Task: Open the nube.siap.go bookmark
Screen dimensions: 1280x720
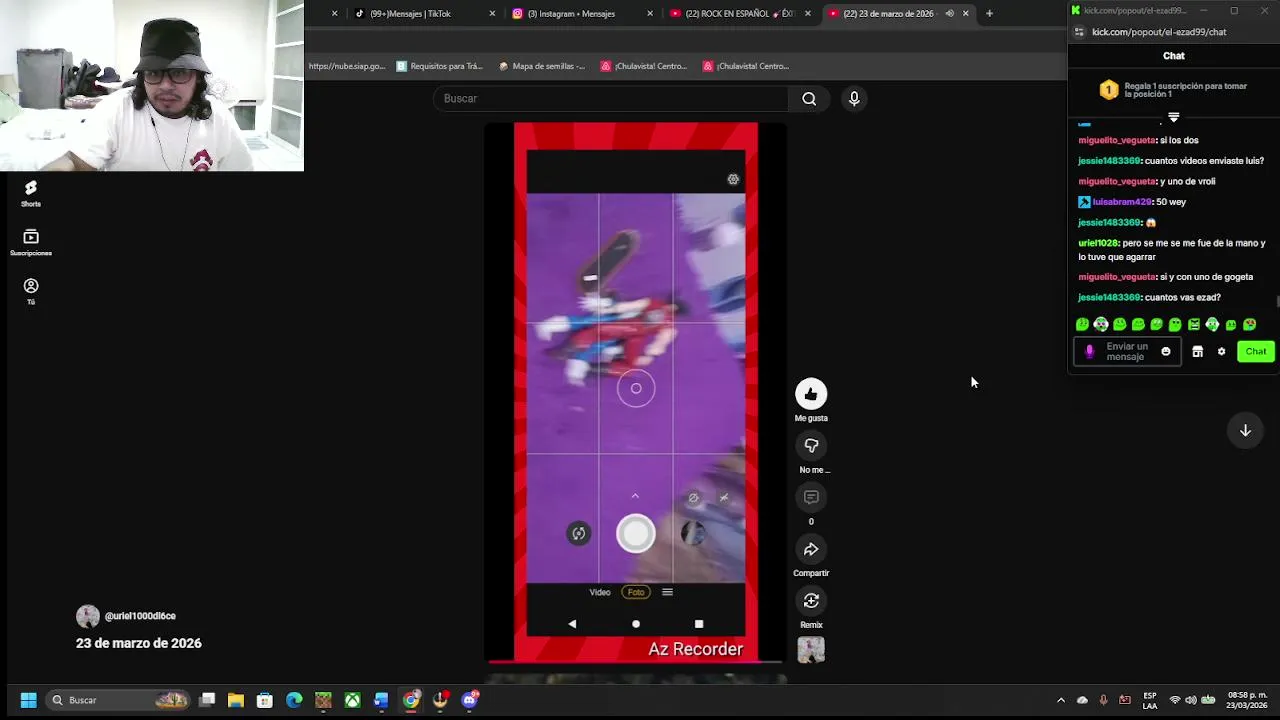Action: [347, 66]
